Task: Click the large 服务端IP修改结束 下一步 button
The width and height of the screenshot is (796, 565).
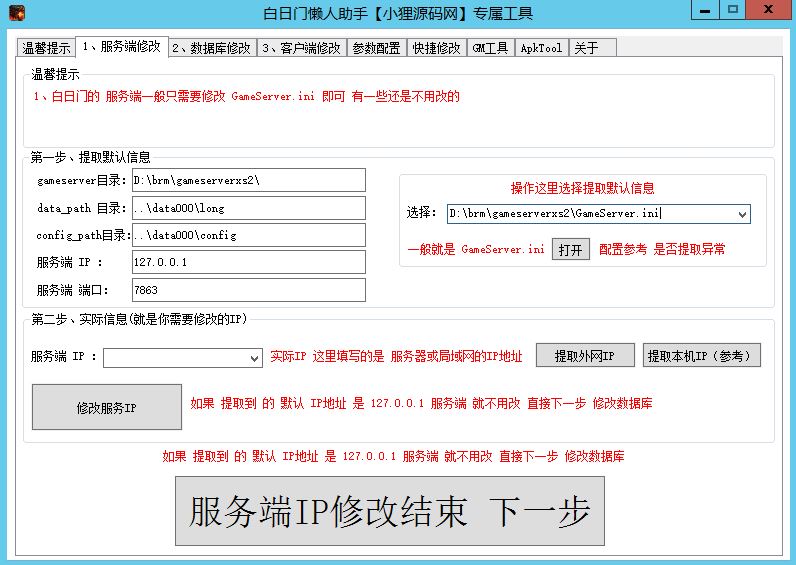Action: click(390, 511)
